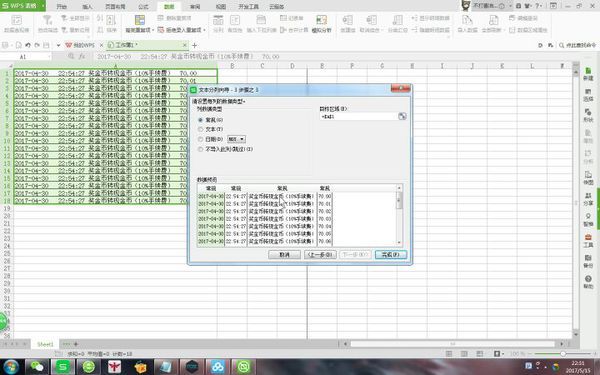Select the 常规 (General) column format radio
This screenshot has height=375, width=600.
[201, 120]
